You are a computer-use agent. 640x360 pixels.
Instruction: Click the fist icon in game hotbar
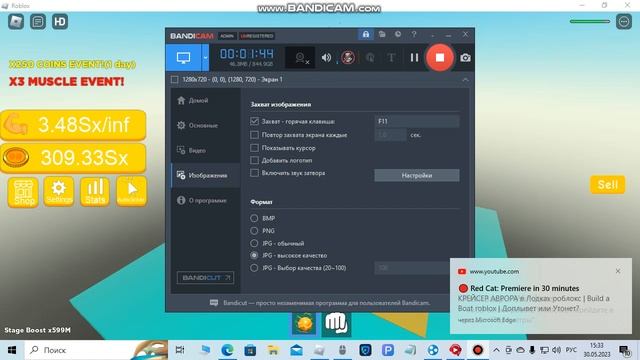click(336, 324)
